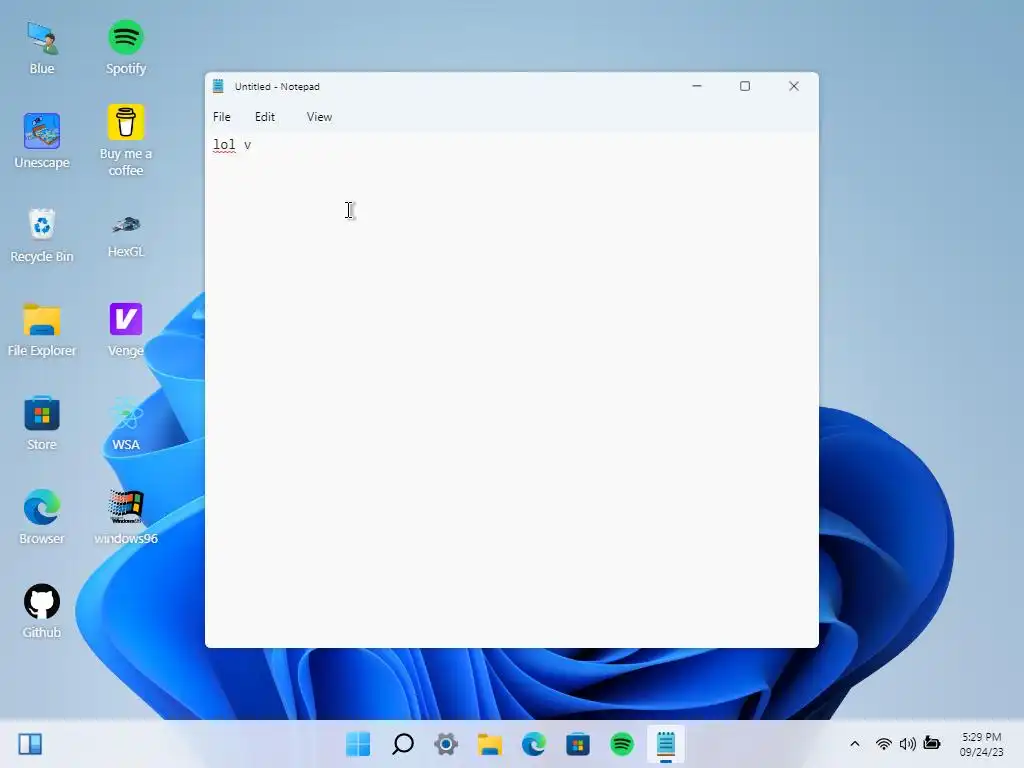Open Settings from the taskbar
Screen dimensions: 1024x768
[x=446, y=744]
